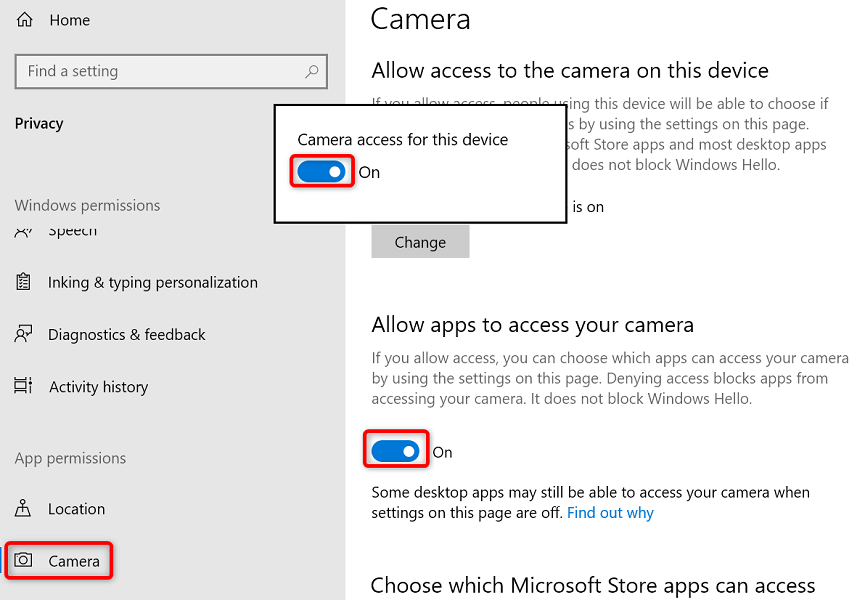Screen dimensions: 865x600
Task: Disable Allow apps to access your camera
Action: point(396,452)
